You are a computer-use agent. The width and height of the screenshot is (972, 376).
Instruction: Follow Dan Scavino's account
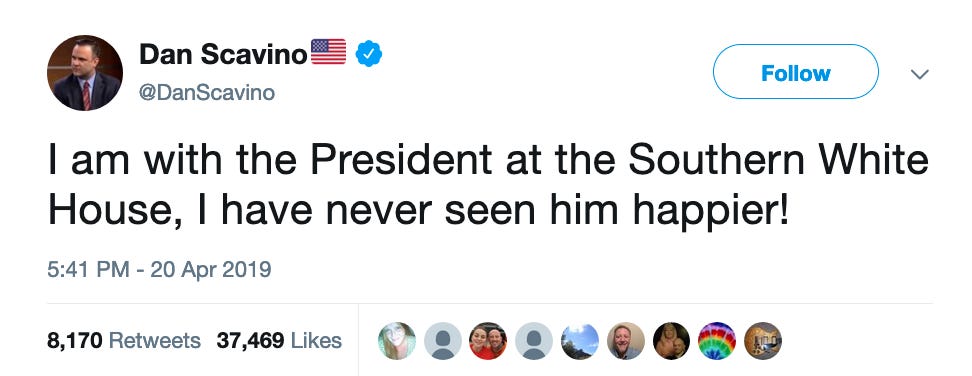point(795,72)
